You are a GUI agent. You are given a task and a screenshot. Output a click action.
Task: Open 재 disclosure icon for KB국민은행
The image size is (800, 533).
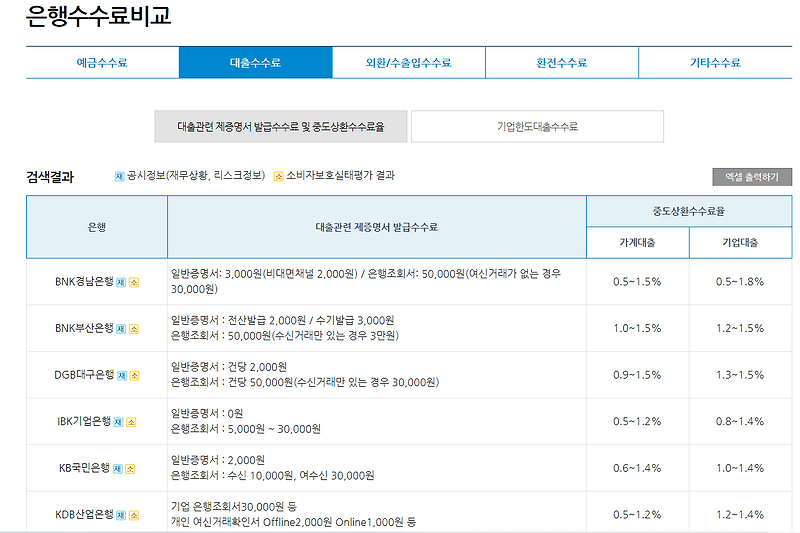(x=118, y=469)
